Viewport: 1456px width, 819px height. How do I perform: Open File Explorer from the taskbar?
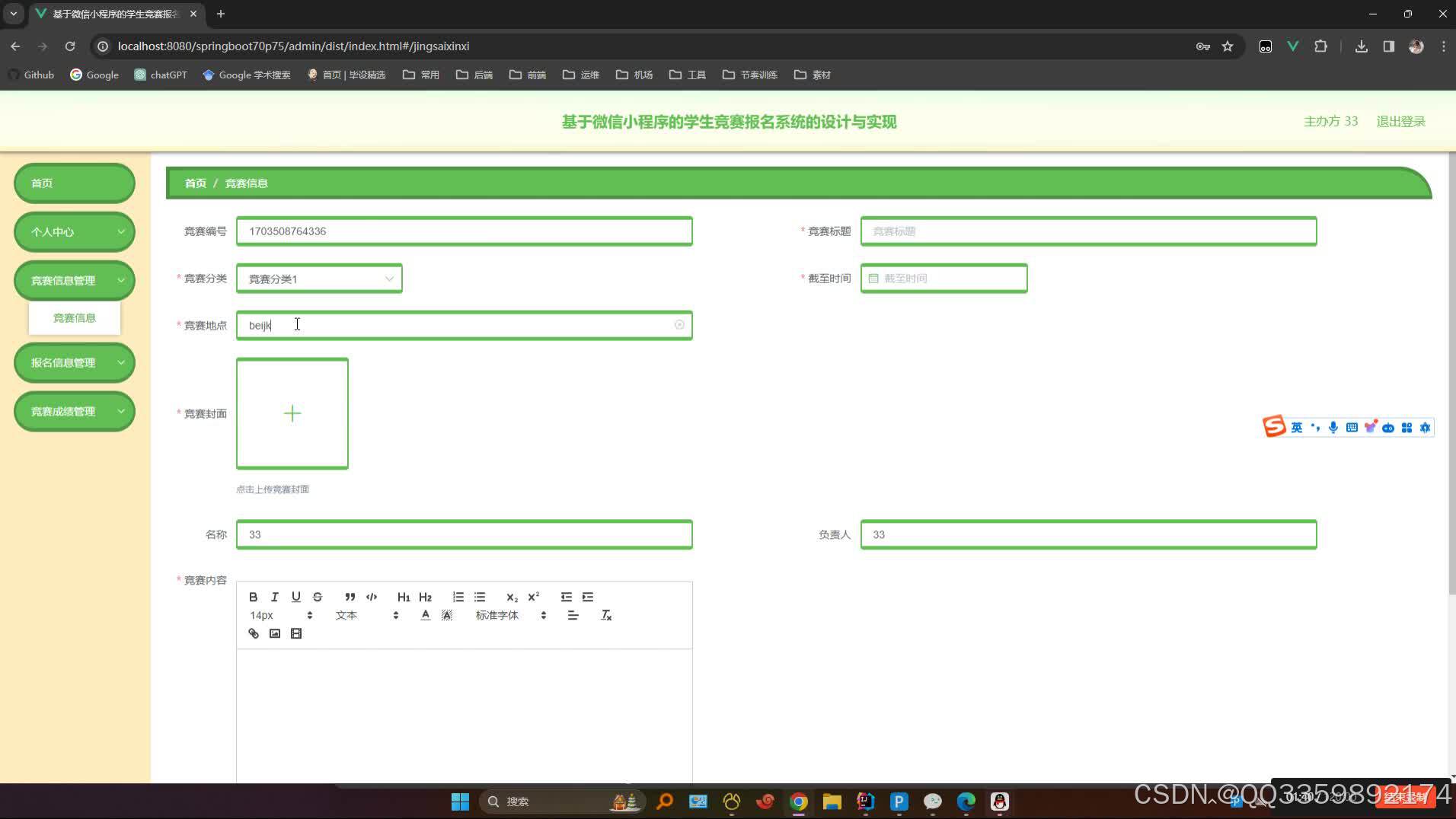[x=832, y=801]
